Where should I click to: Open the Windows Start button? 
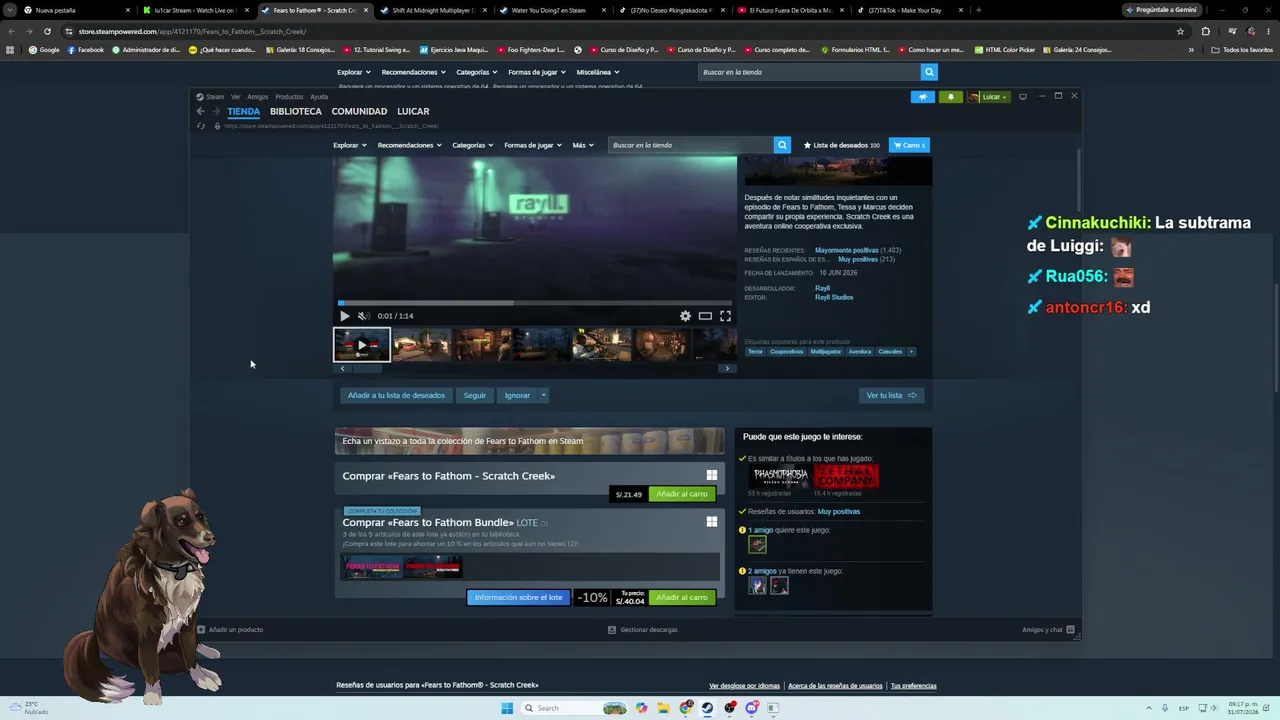[x=507, y=708]
